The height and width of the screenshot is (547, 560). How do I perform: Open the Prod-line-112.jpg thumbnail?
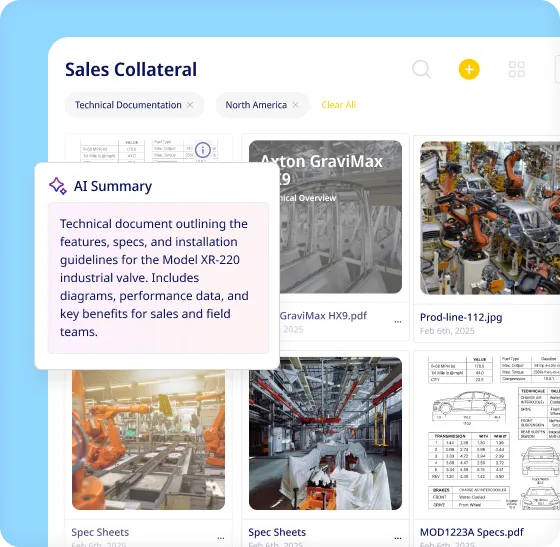click(x=490, y=218)
